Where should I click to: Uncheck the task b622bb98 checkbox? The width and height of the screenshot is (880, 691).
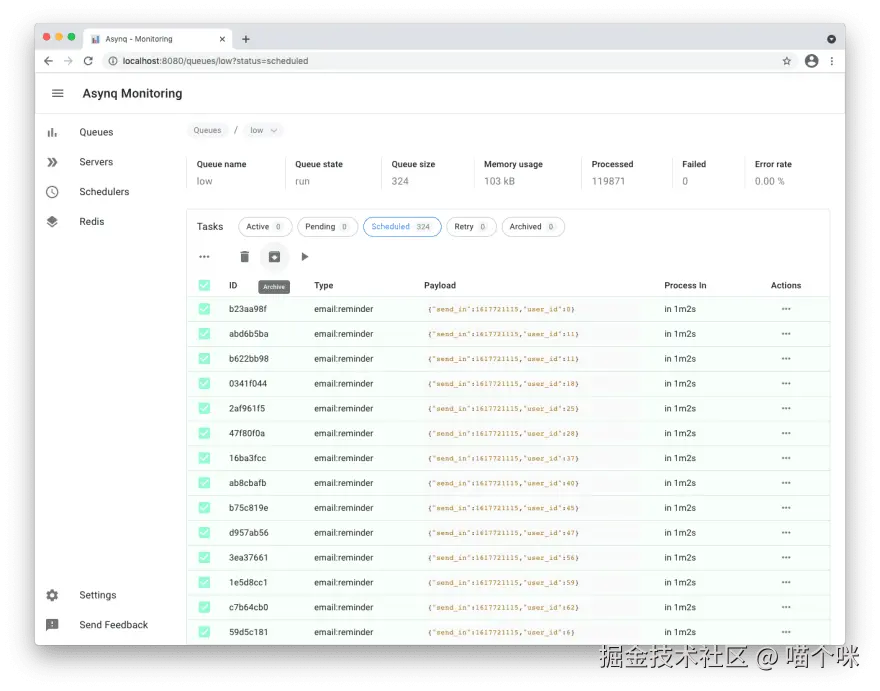tap(204, 359)
